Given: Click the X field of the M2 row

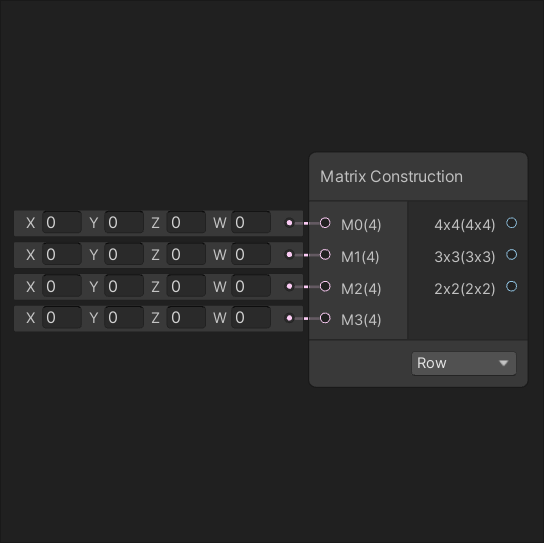Looking at the screenshot, I should [x=62, y=286].
